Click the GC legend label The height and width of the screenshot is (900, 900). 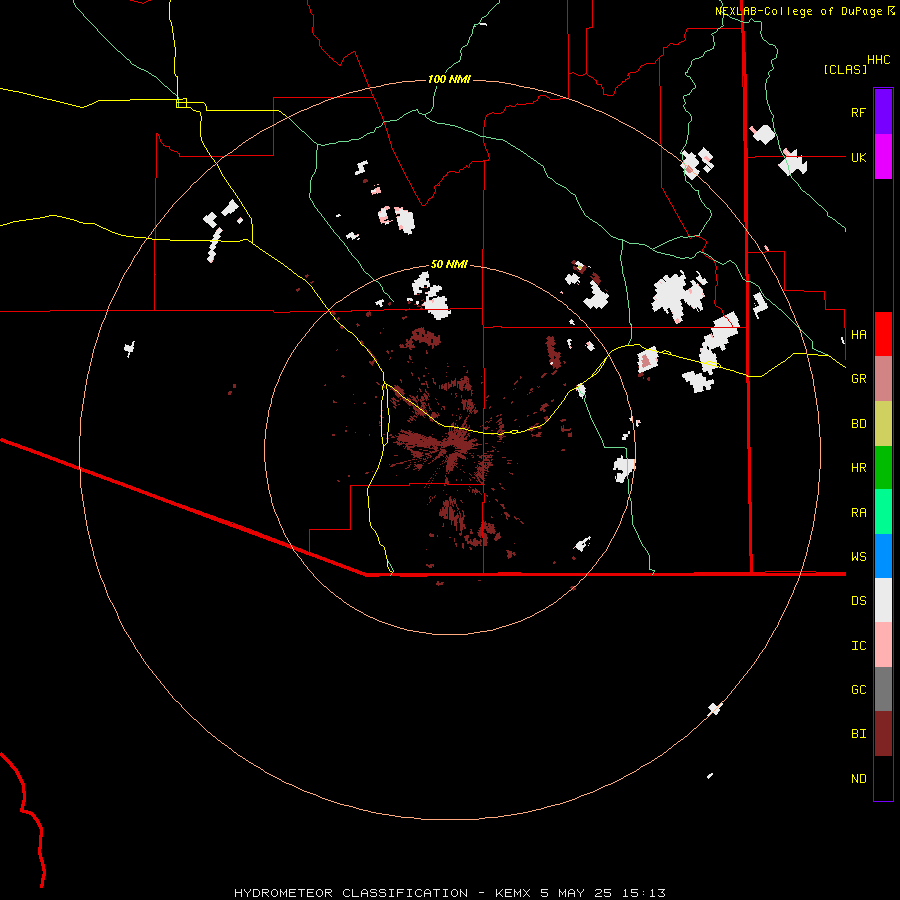click(858, 689)
